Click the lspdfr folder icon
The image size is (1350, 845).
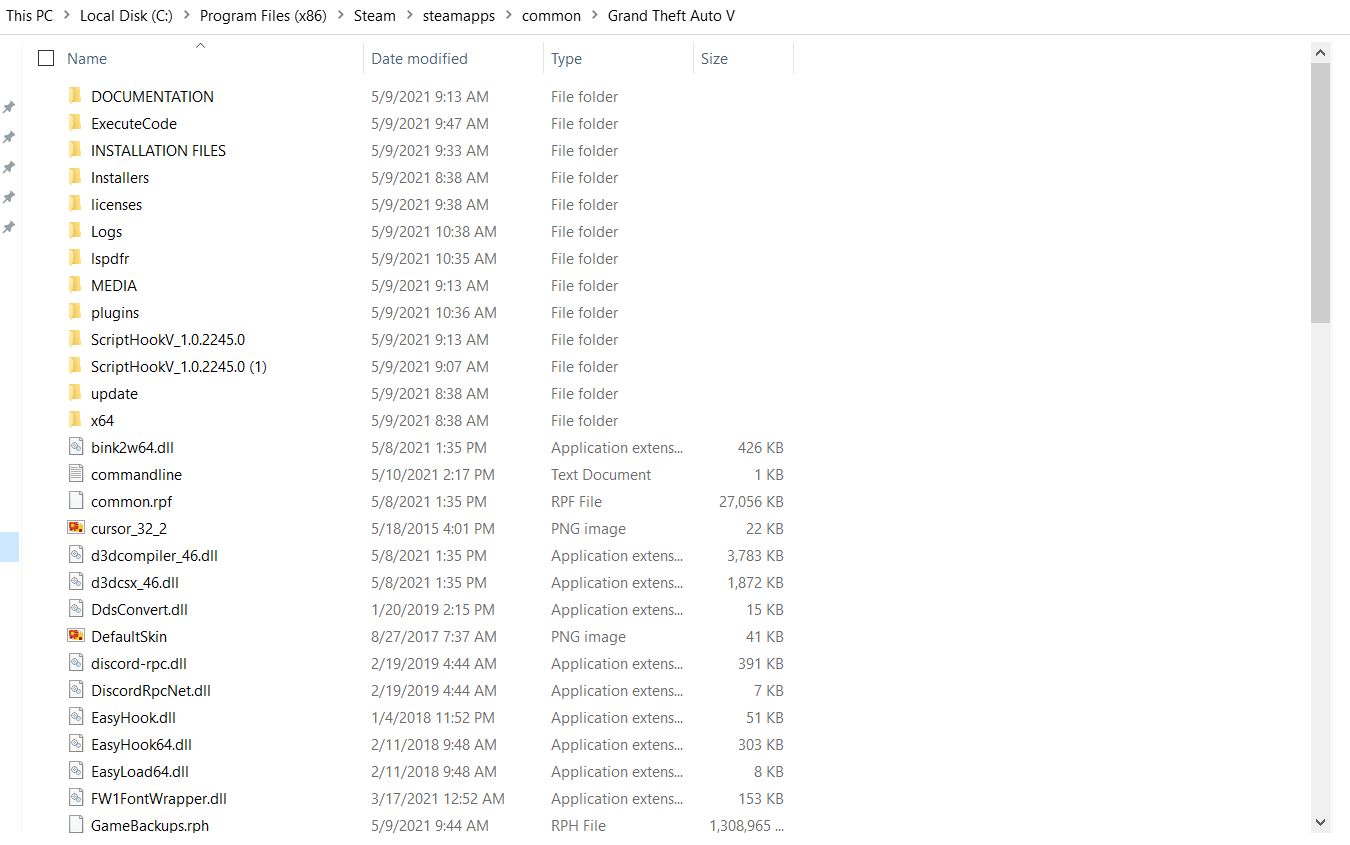(x=75, y=258)
